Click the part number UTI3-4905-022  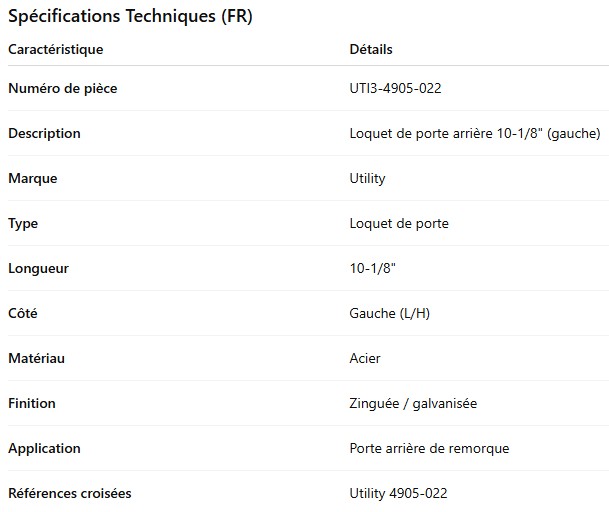395,88
